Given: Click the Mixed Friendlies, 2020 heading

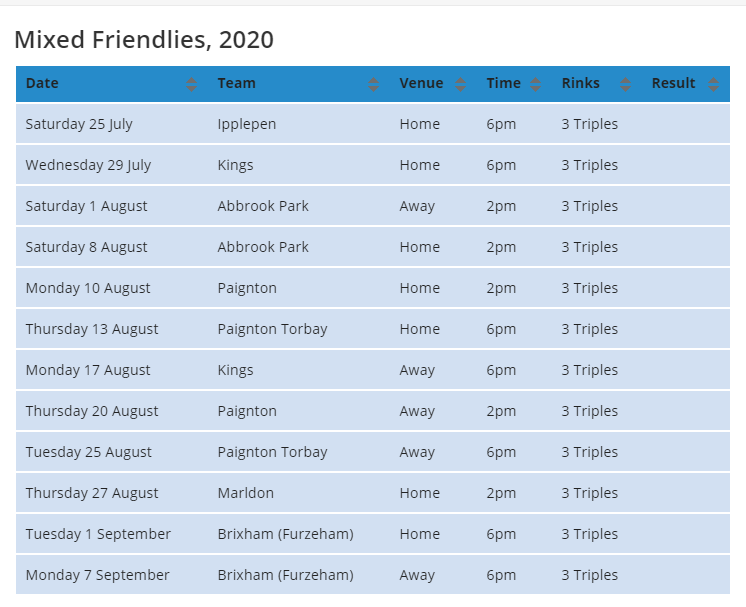Looking at the screenshot, I should 144,40.
